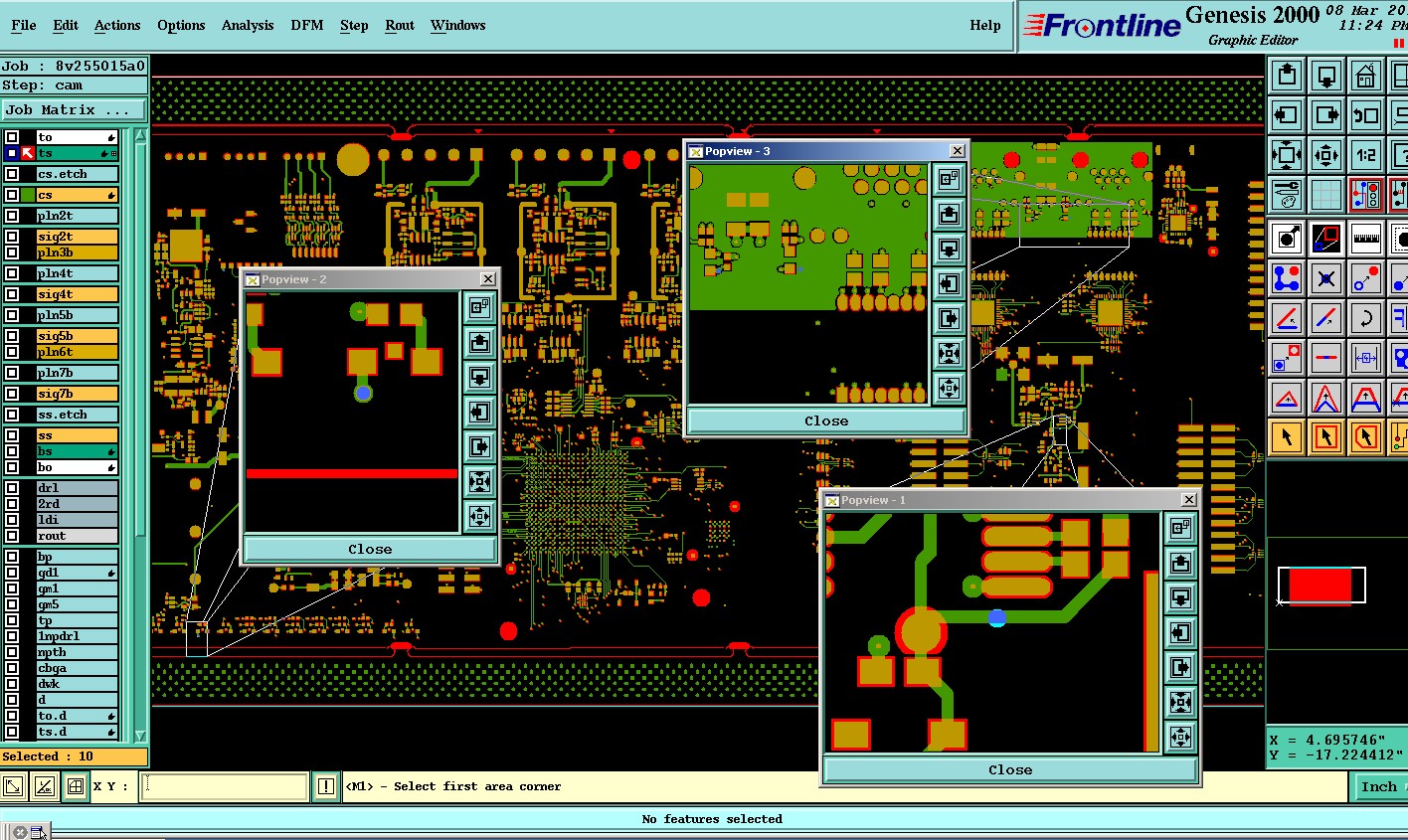
Task: Open the tools and palette settings icon
Action: click(x=1287, y=195)
